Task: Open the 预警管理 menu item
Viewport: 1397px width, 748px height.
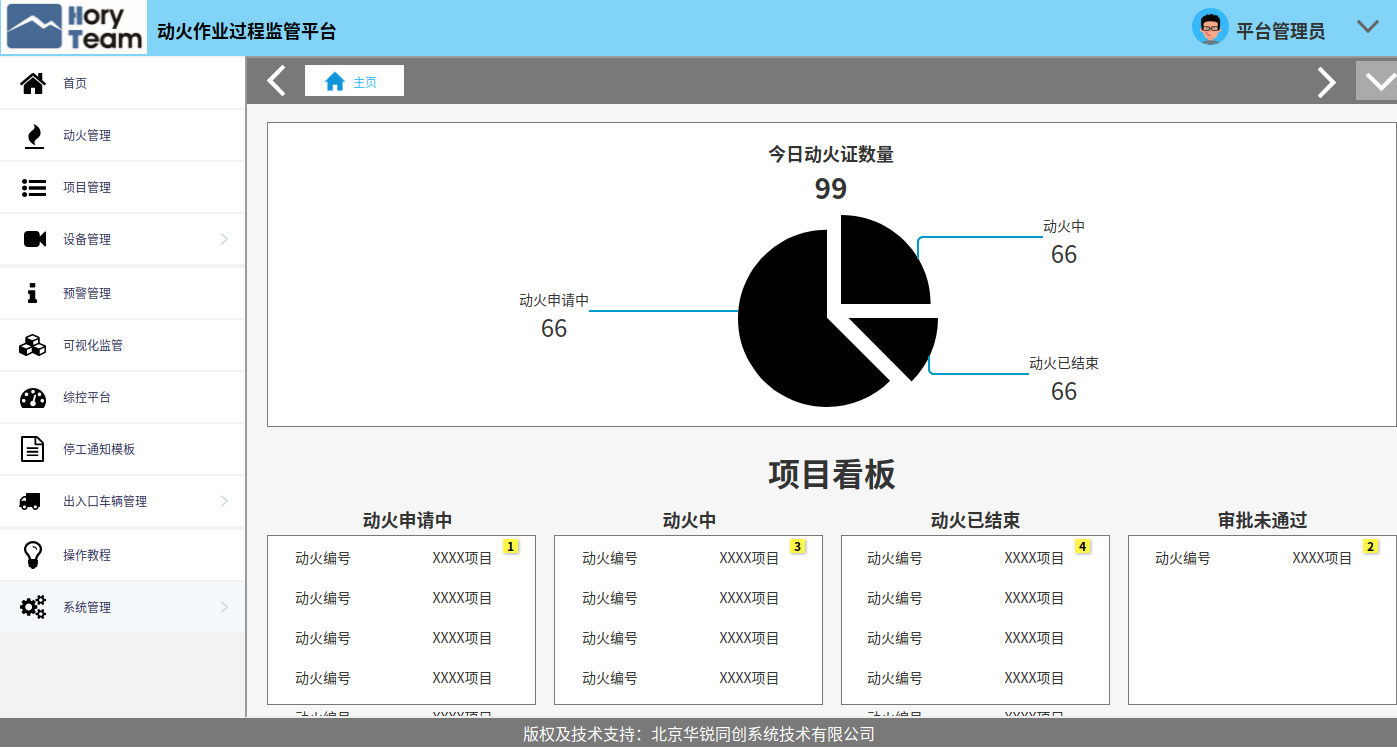Action: 122,293
